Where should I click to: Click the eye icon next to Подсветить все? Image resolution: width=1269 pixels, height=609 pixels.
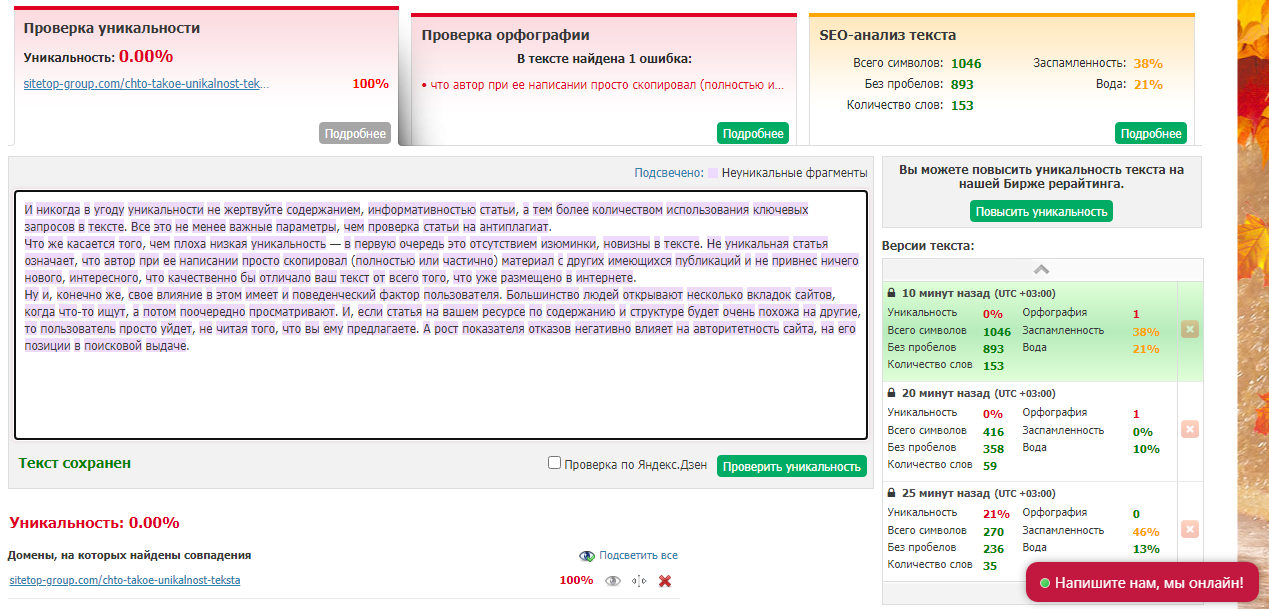pos(587,556)
